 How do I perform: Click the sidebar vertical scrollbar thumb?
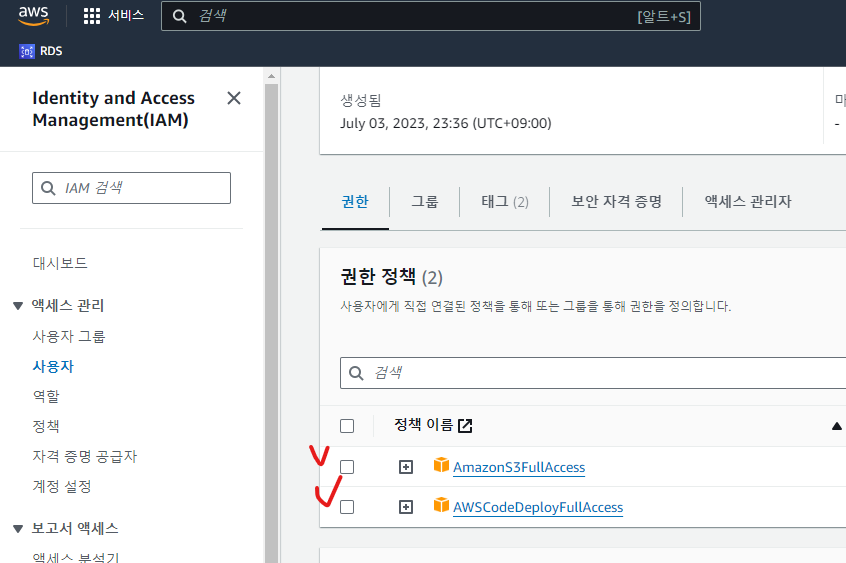[271, 323]
